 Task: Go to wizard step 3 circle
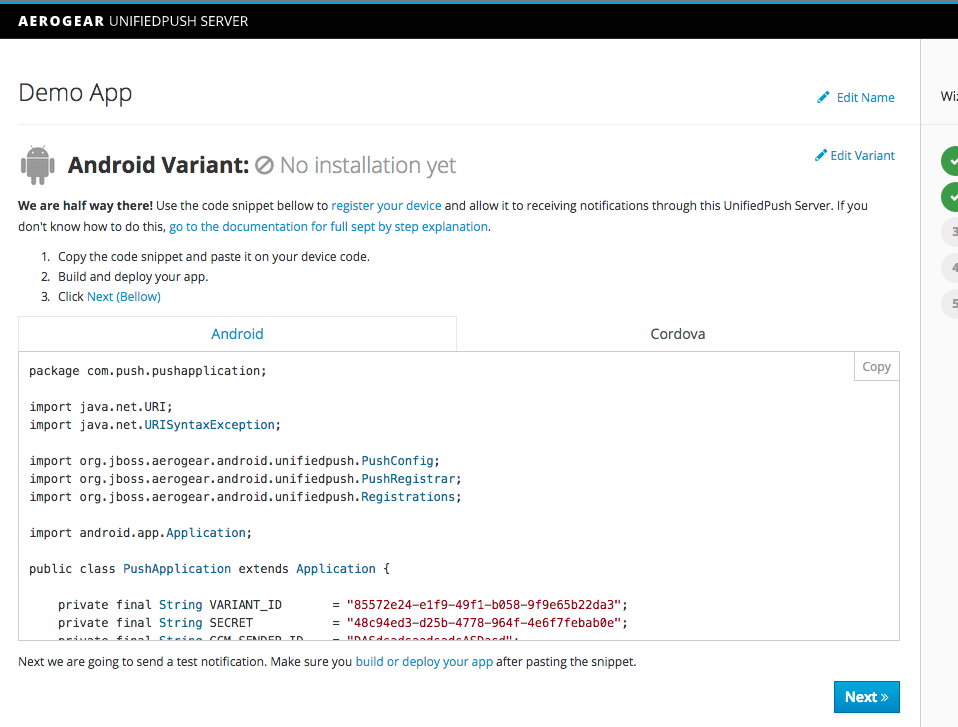tap(952, 232)
